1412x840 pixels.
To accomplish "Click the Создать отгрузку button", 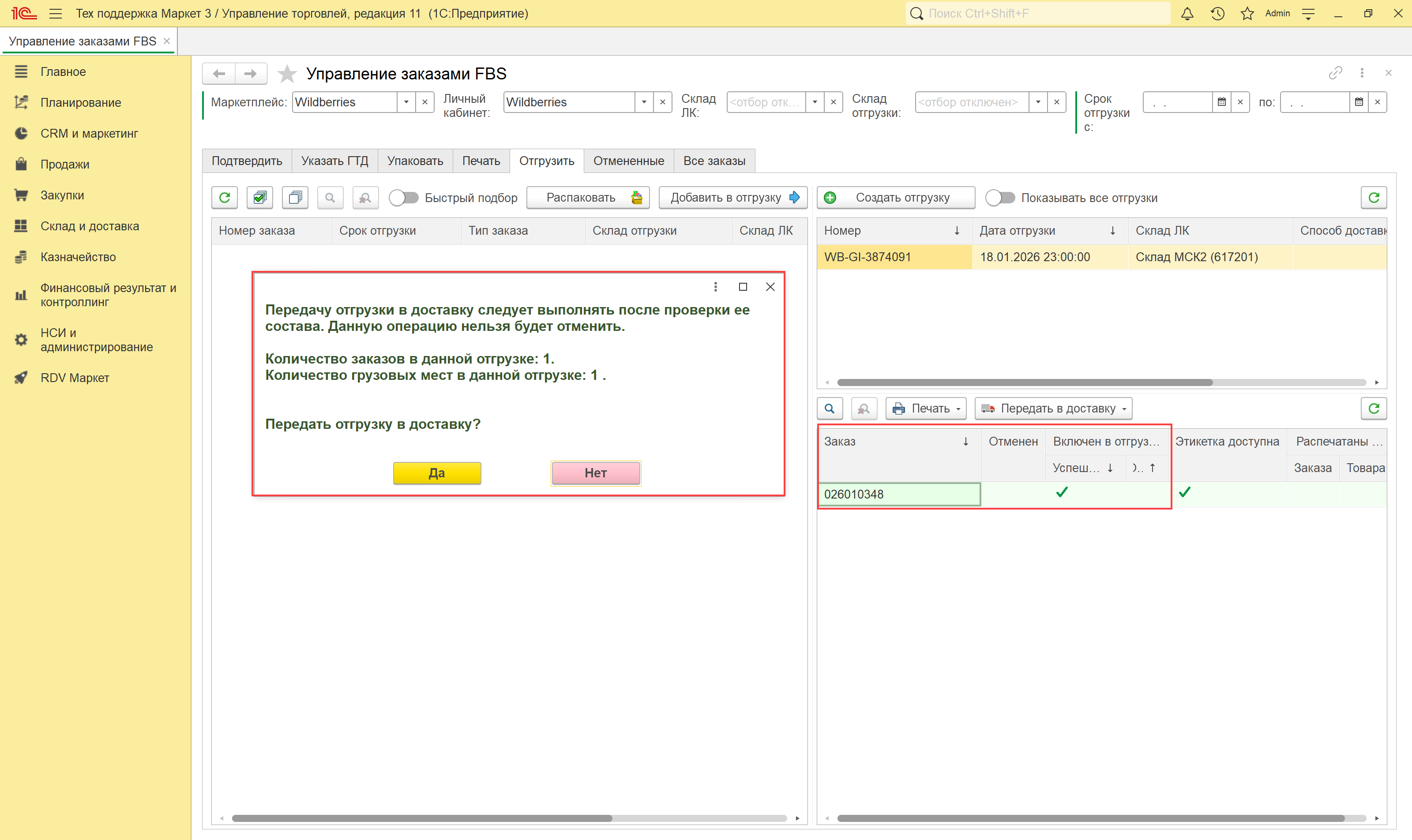I will coord(896,198).
